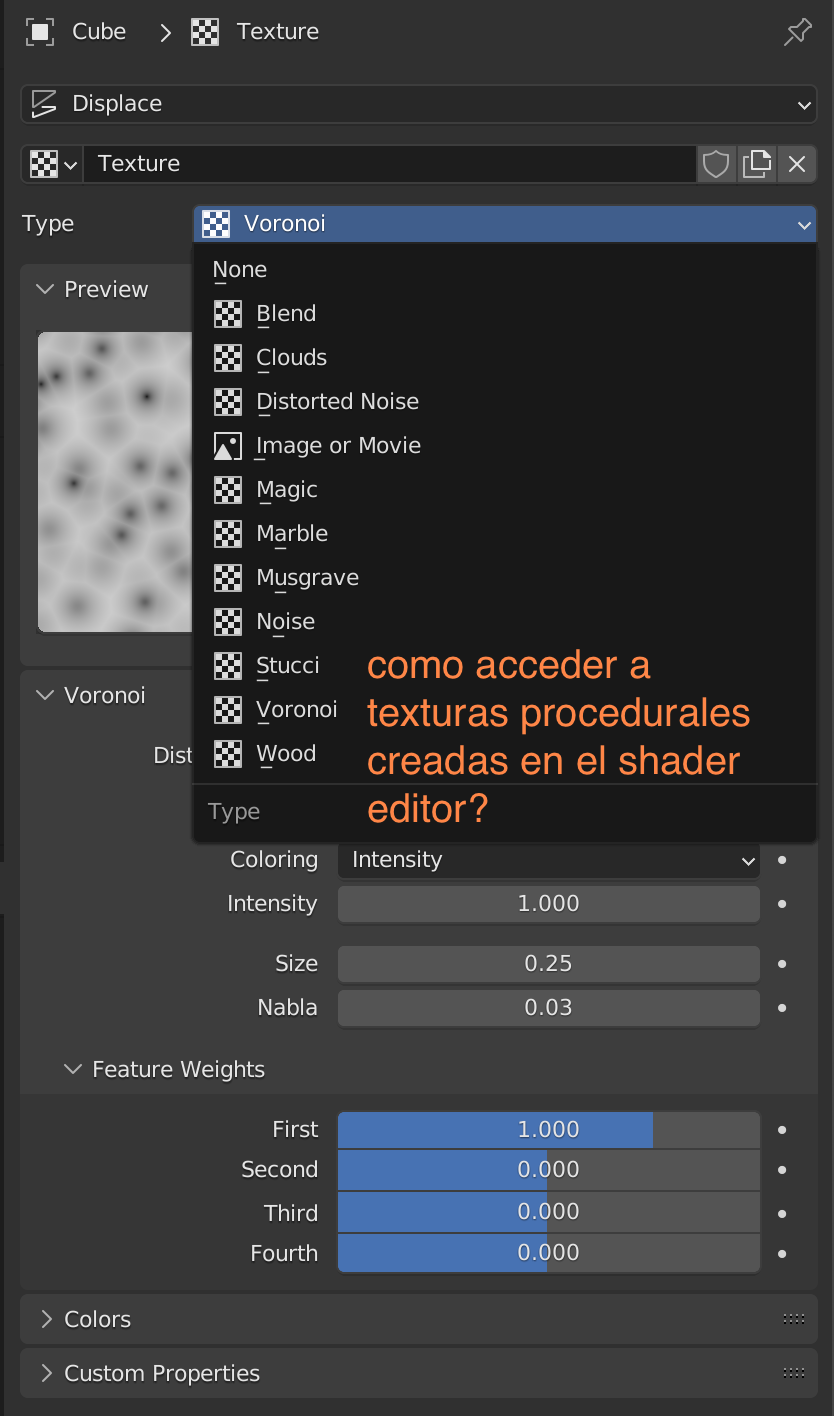The width and height of the screenshot is (834, 1416).
Task: Click the Cube object icon in breadcrumb
Action: coord(40,32)
